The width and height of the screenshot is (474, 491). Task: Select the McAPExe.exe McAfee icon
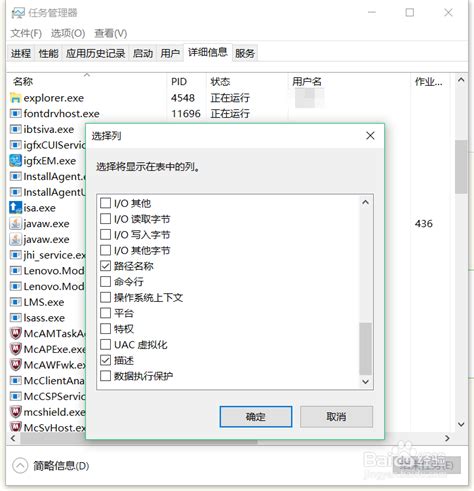click(15, 349)
